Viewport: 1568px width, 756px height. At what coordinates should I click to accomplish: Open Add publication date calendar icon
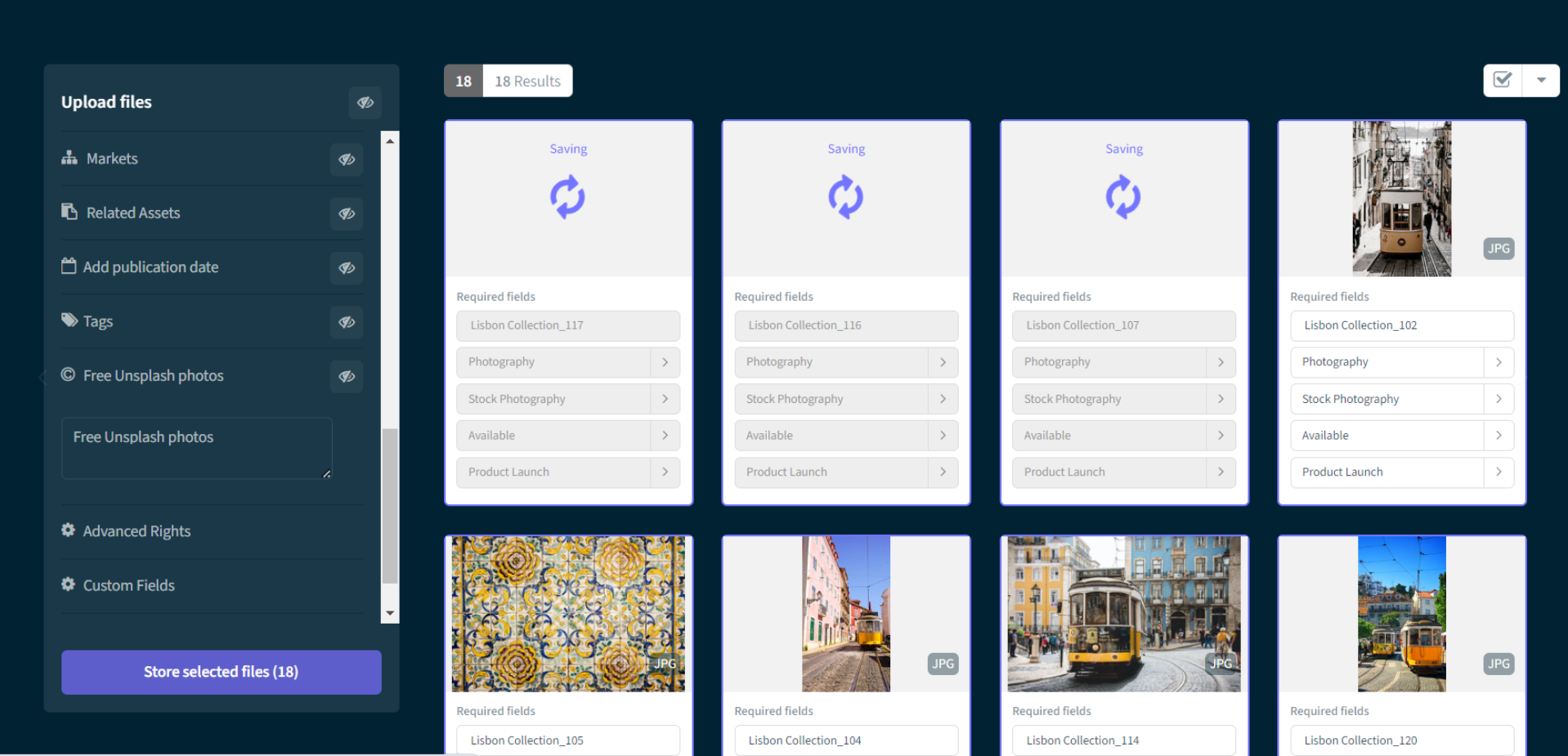click(69, 266)
